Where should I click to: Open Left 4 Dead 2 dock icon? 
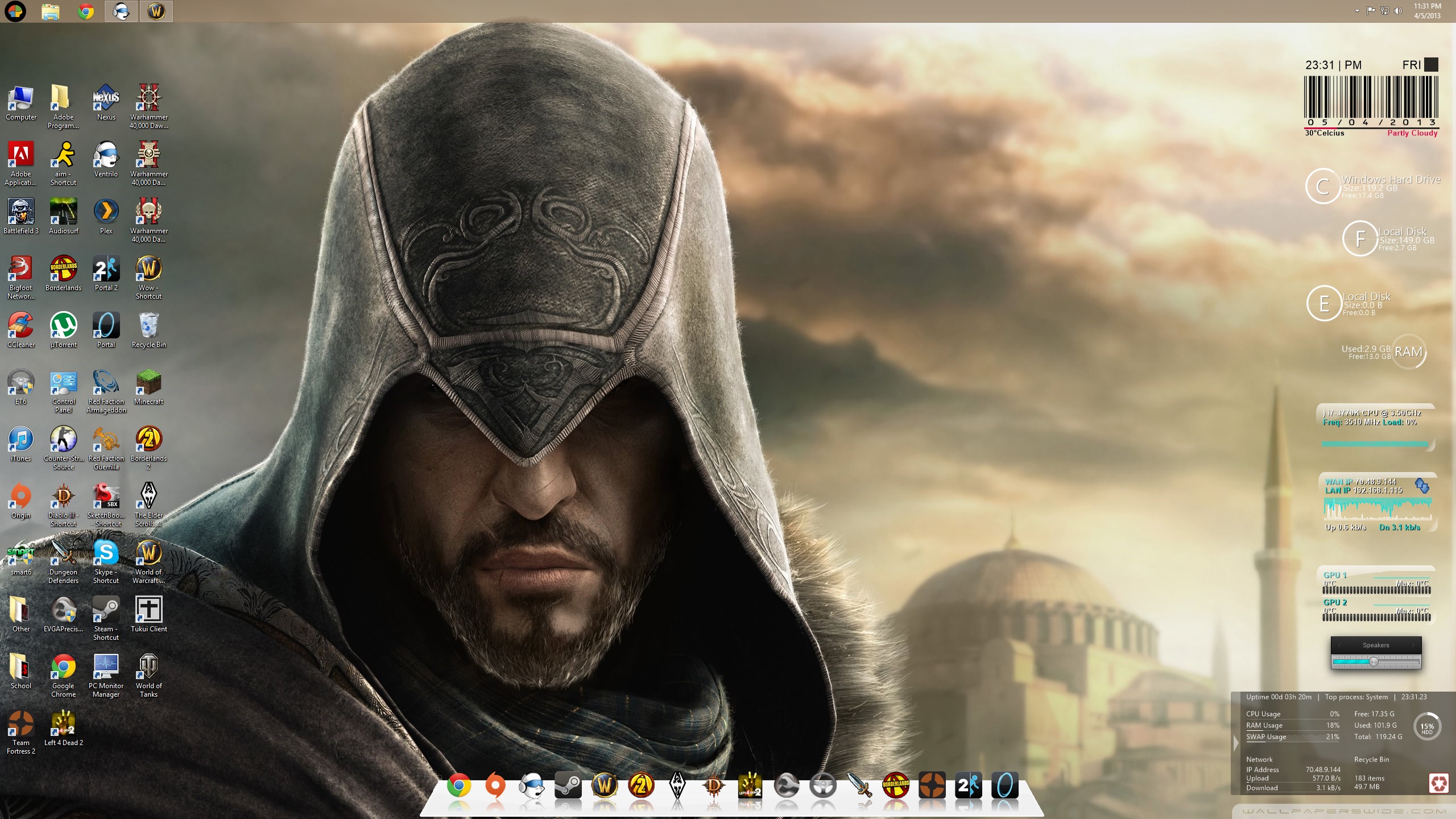click(750, 786)
